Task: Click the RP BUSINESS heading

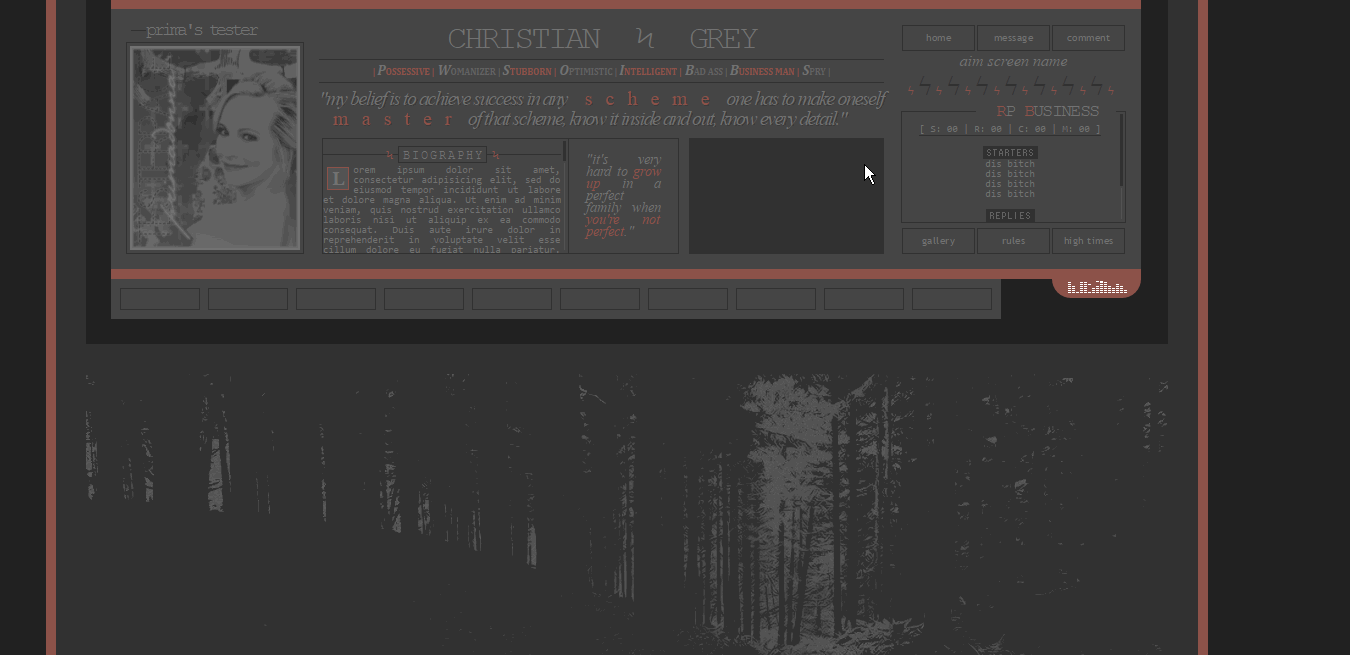Action: pos(1048,111)
